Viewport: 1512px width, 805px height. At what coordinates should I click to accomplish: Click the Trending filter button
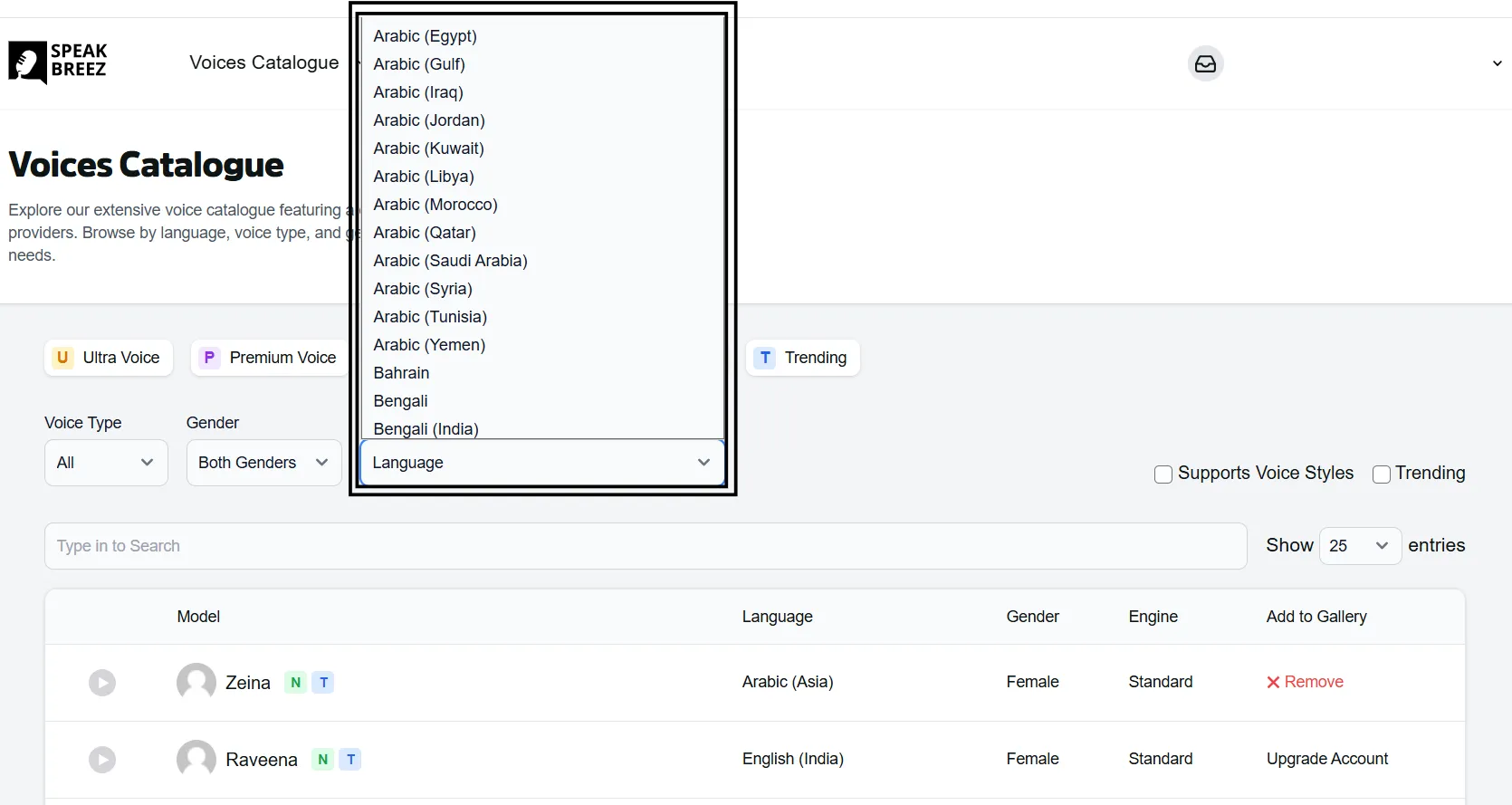pyautogui.click(x=802, y=358)
